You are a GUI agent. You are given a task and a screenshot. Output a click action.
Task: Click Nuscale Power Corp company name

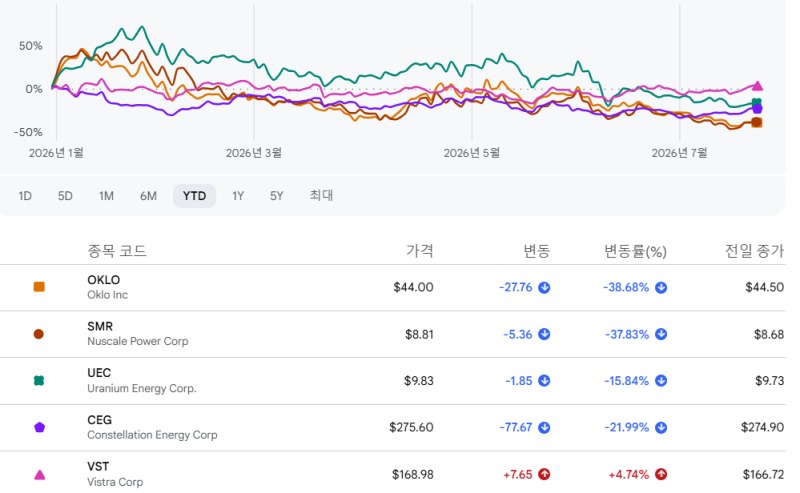tap(138, 341)
